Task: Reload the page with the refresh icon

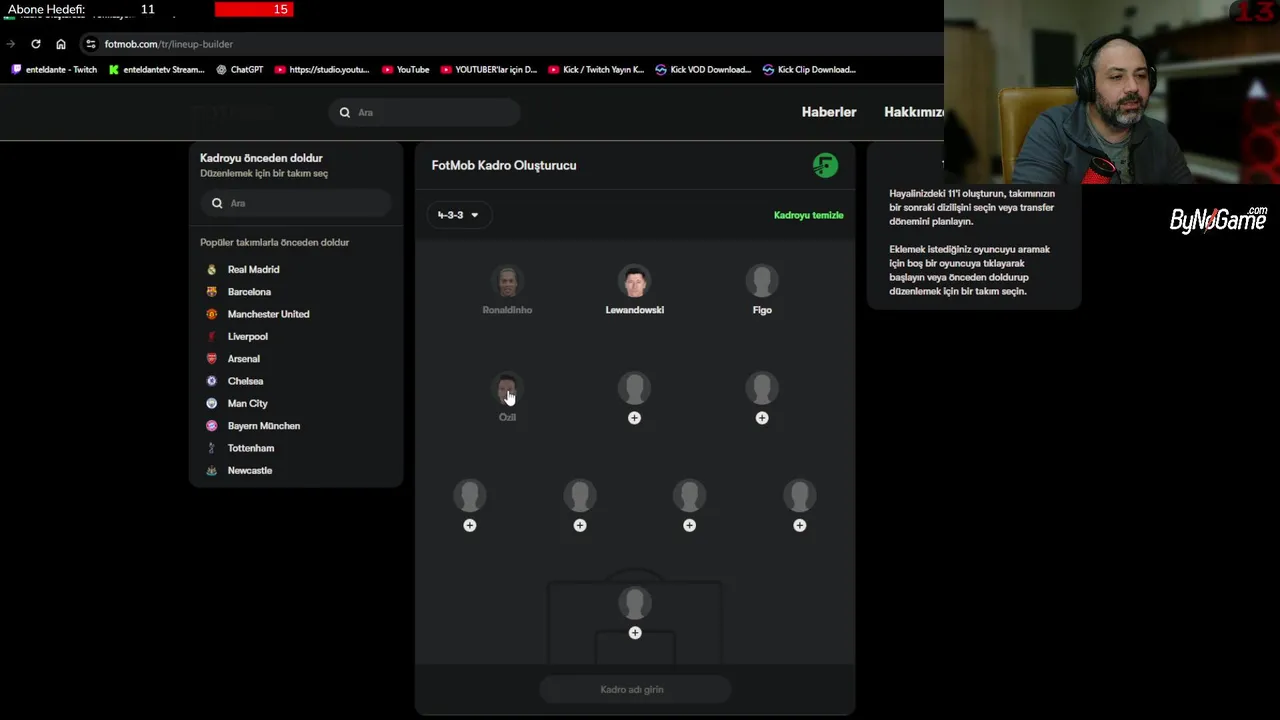Action: pyautogui.click(x=36, y=44)
